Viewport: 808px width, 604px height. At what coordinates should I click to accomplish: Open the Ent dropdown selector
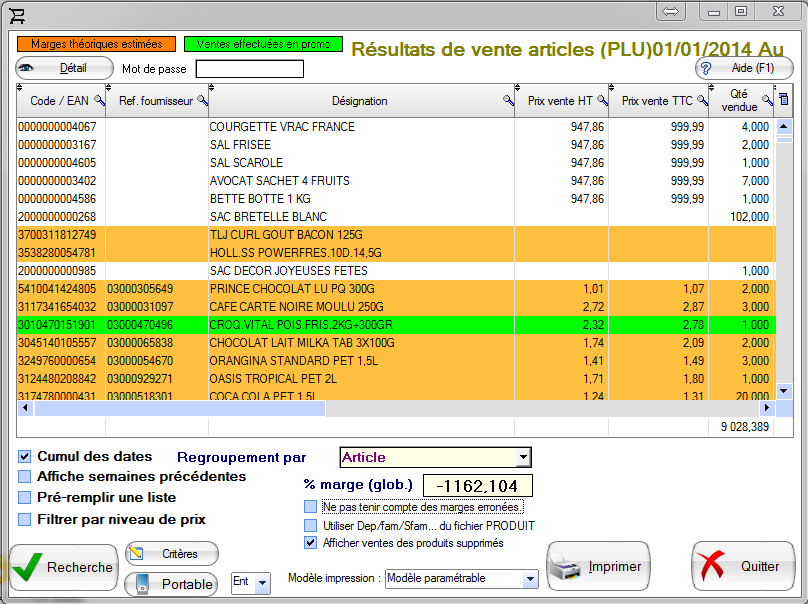tap(262, 582)
